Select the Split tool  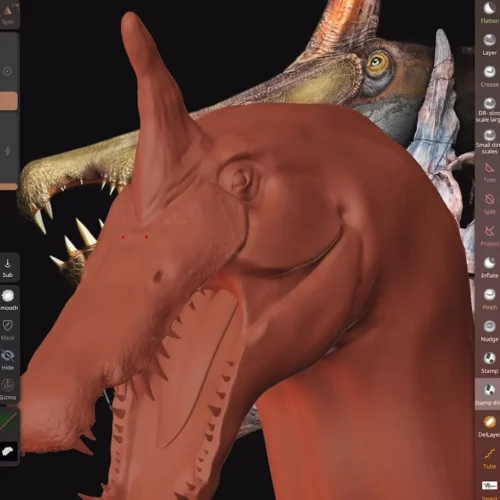pos(489,204)
